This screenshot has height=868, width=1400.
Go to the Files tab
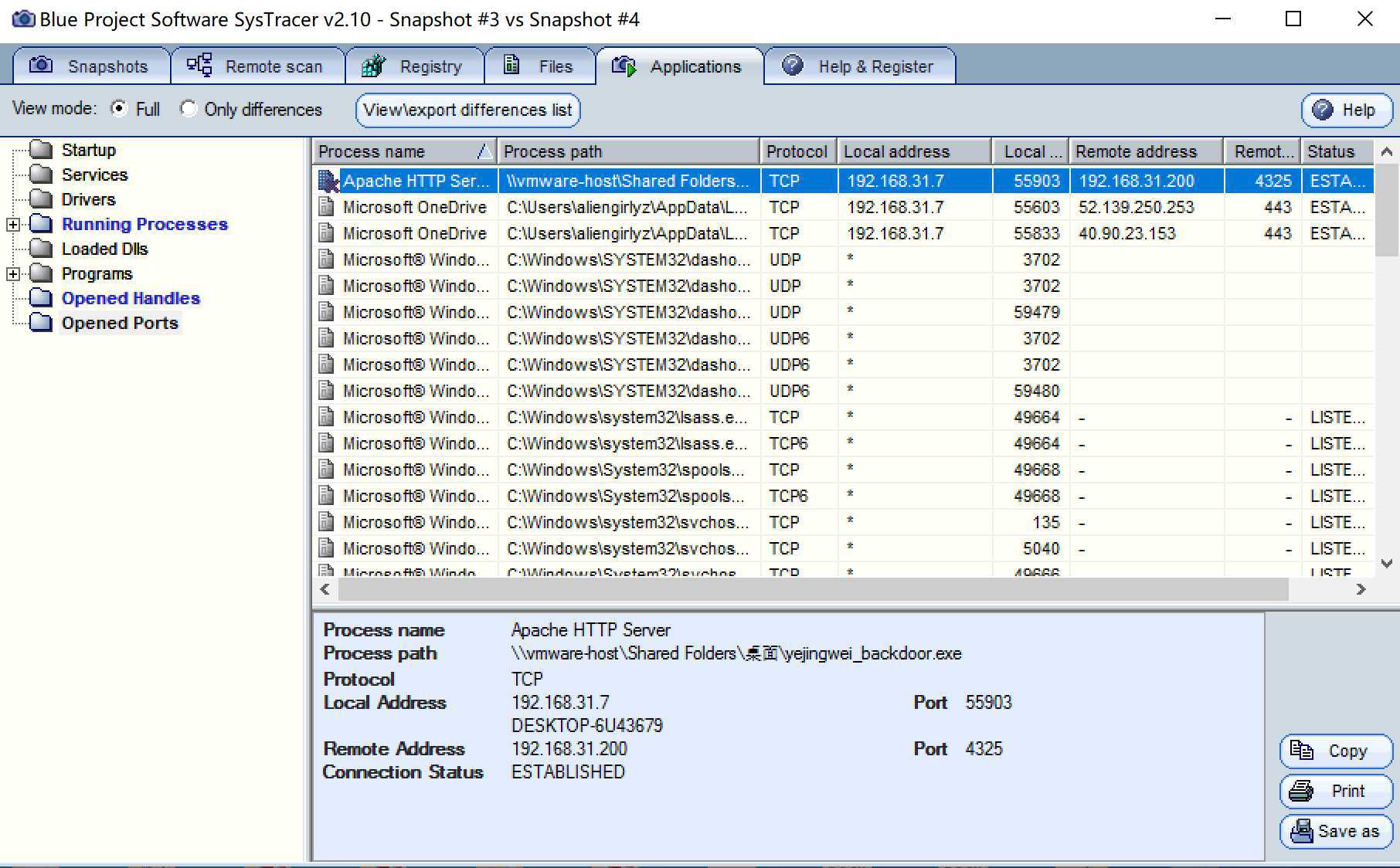point(539,66)
